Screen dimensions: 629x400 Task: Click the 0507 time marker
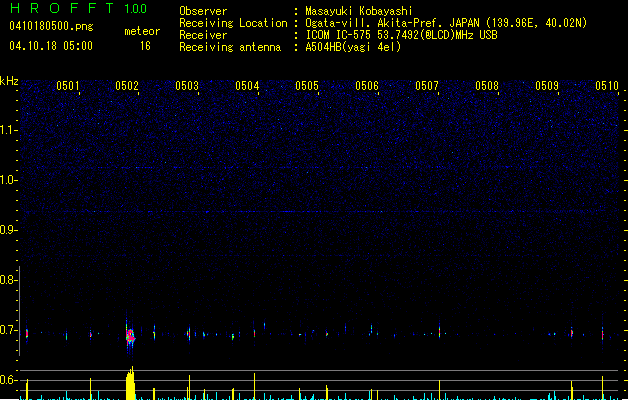coord(427,86)
